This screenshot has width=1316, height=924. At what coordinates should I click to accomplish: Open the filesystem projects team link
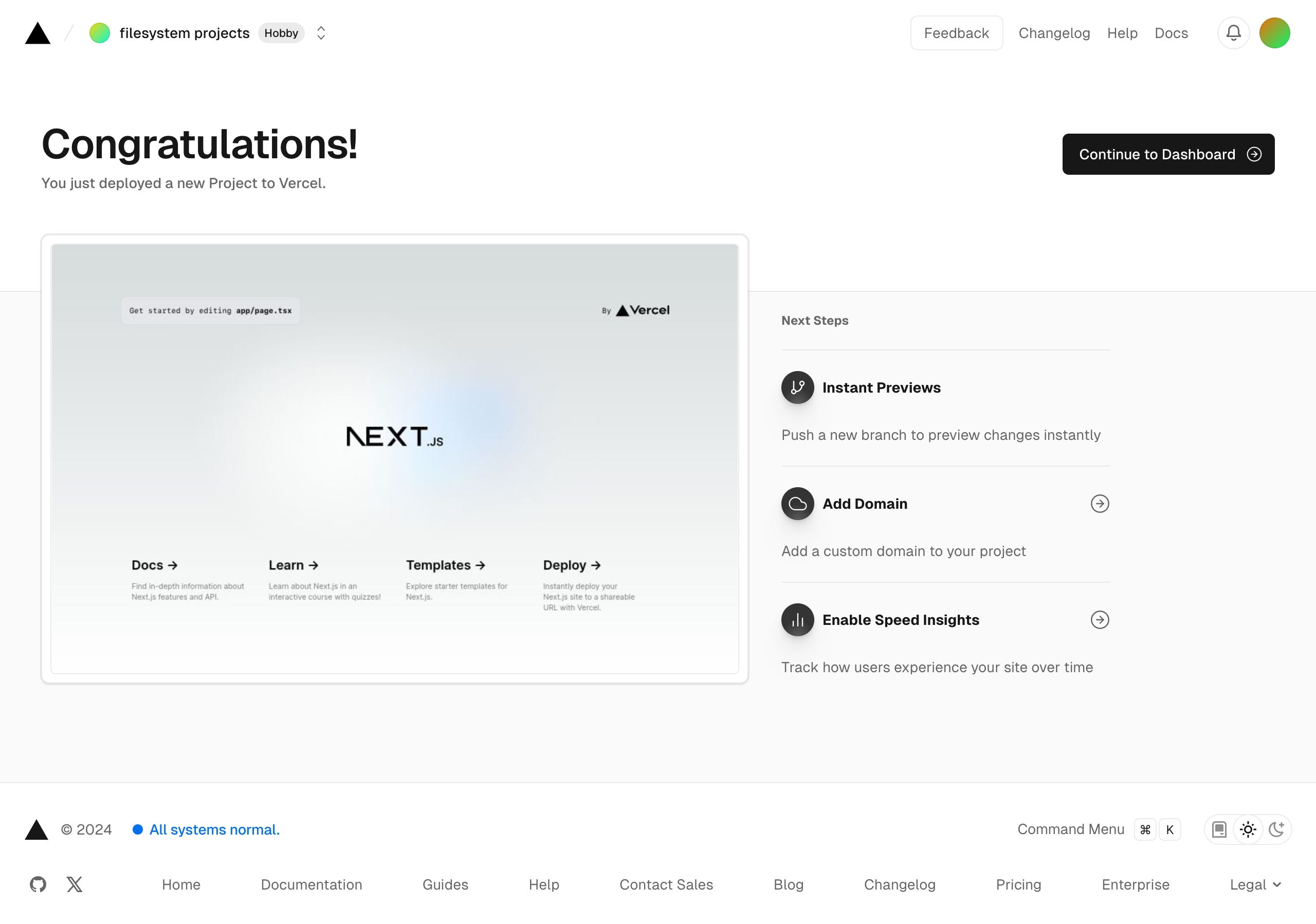point(184,33)
